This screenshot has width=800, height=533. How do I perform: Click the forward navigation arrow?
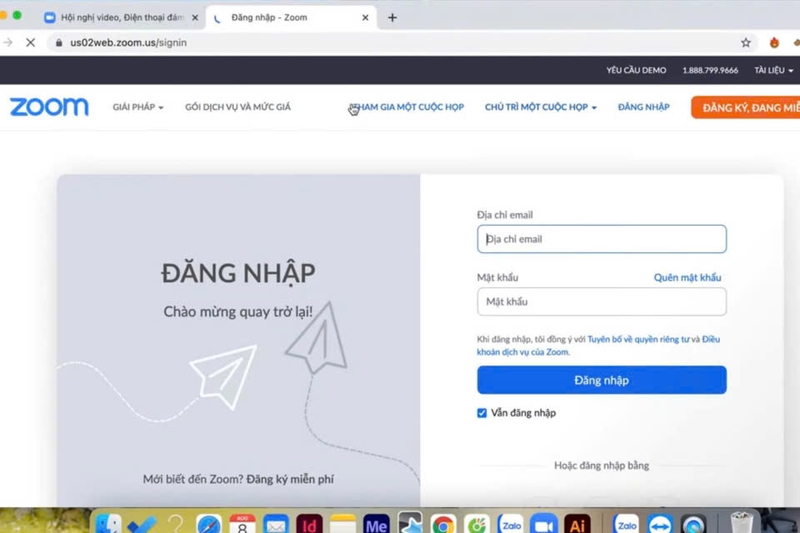8,43
